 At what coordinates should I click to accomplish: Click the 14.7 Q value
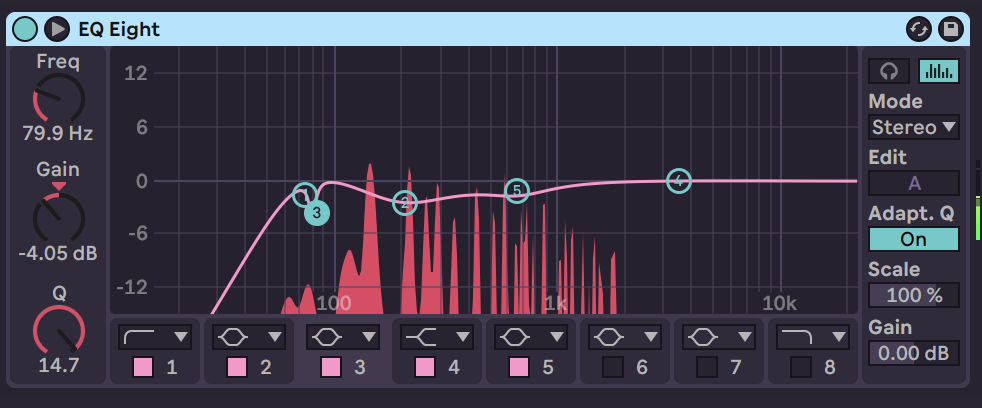[58, 365]
